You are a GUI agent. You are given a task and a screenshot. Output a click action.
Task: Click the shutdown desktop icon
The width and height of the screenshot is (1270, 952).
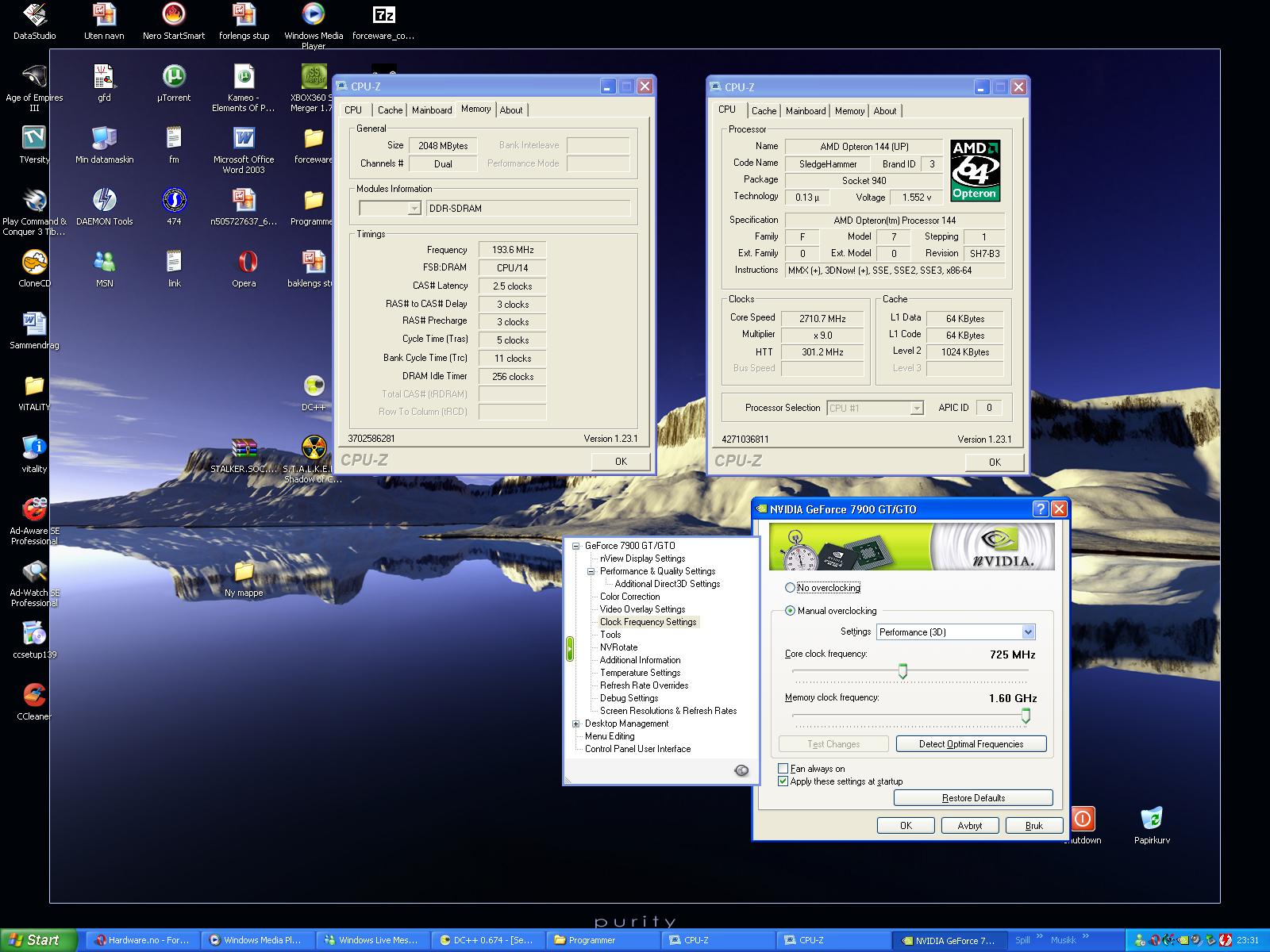click(x=1083, y=825)
